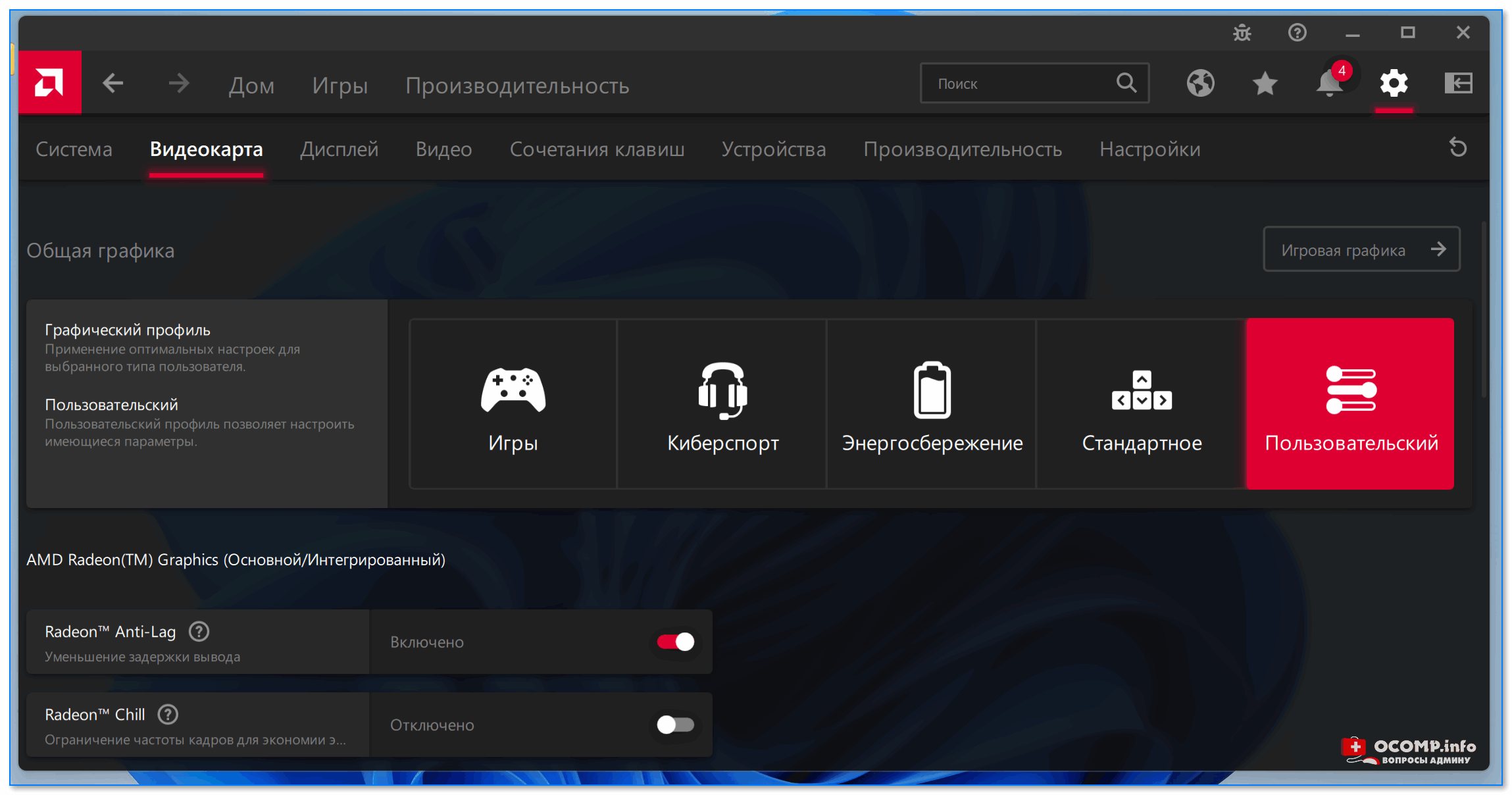Viewport: 1512px width, 795px height.
Task: Go forward with the right arrow
Action: (x=178, y=84)
